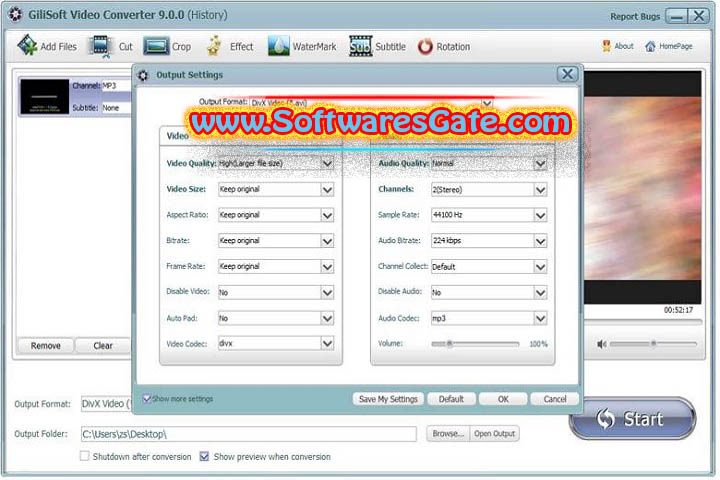Viewport: 720px width, 480px height.
Task: Expand the Sample Rate dropdown
Action: pos(540,215)
